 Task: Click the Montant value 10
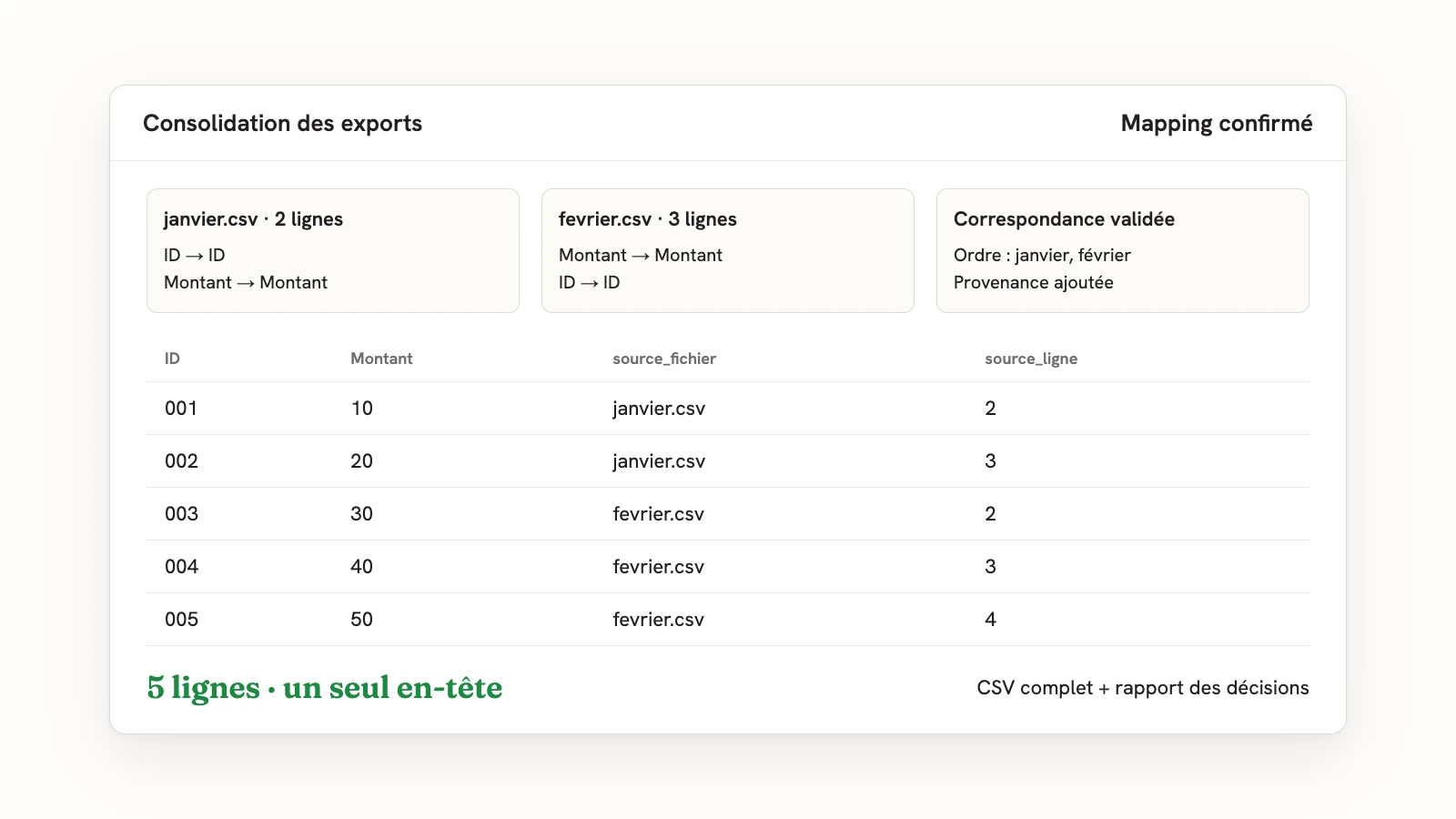pyautogui.click(x=362, y=409)
